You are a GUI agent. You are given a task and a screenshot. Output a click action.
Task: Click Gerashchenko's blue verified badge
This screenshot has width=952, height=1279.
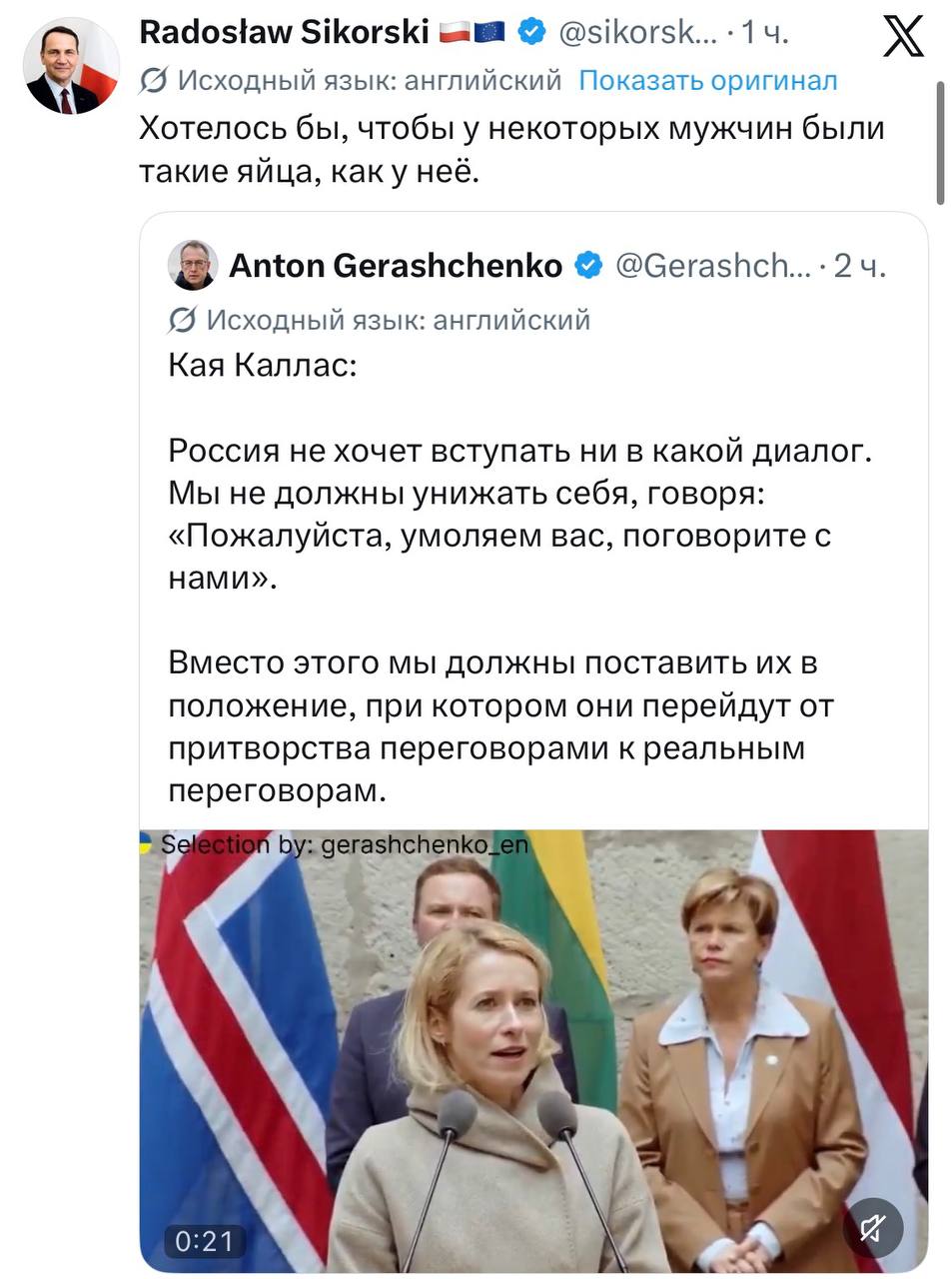coord(589,266)
